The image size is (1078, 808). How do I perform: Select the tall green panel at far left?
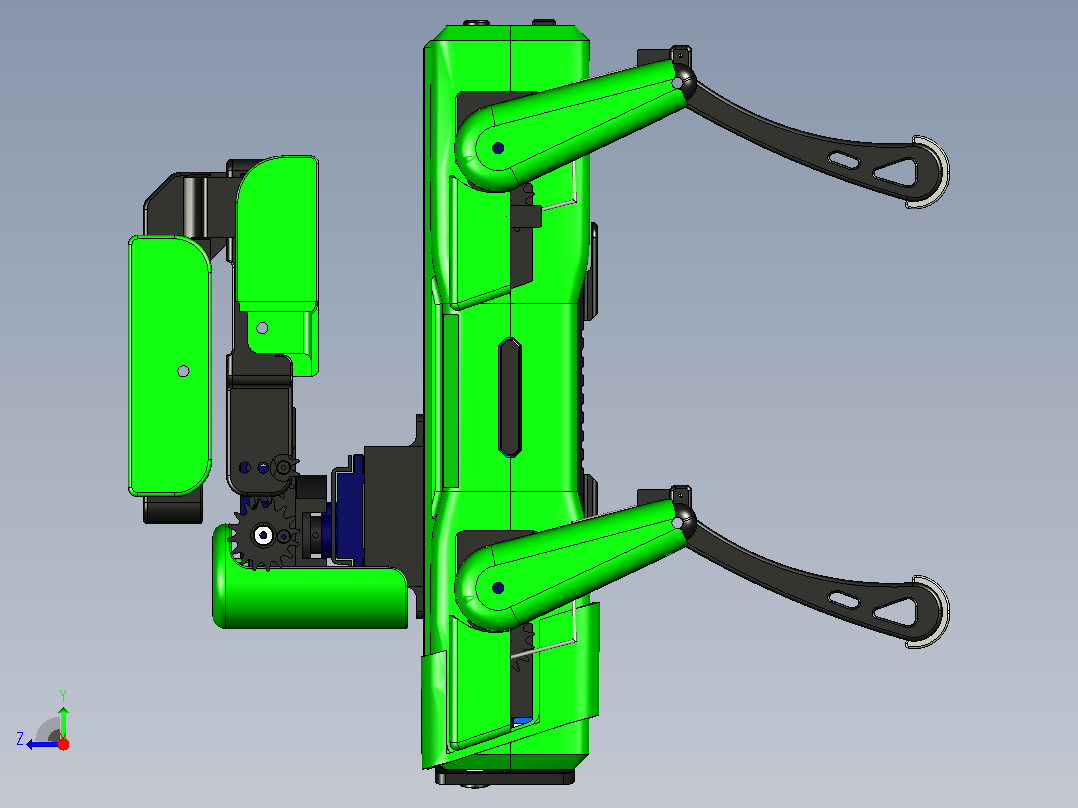(x=170, y=366)
